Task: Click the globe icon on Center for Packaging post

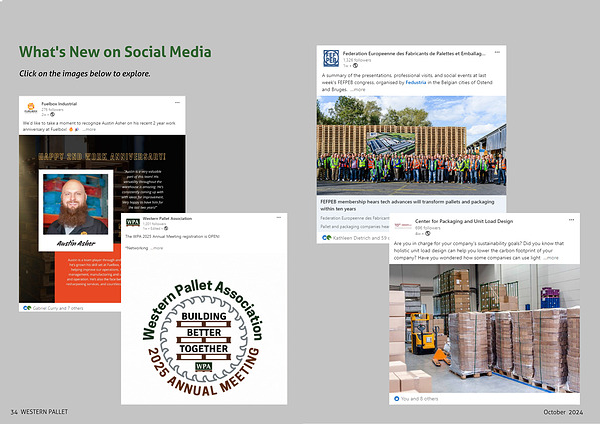Action: (x=427, y=233)
